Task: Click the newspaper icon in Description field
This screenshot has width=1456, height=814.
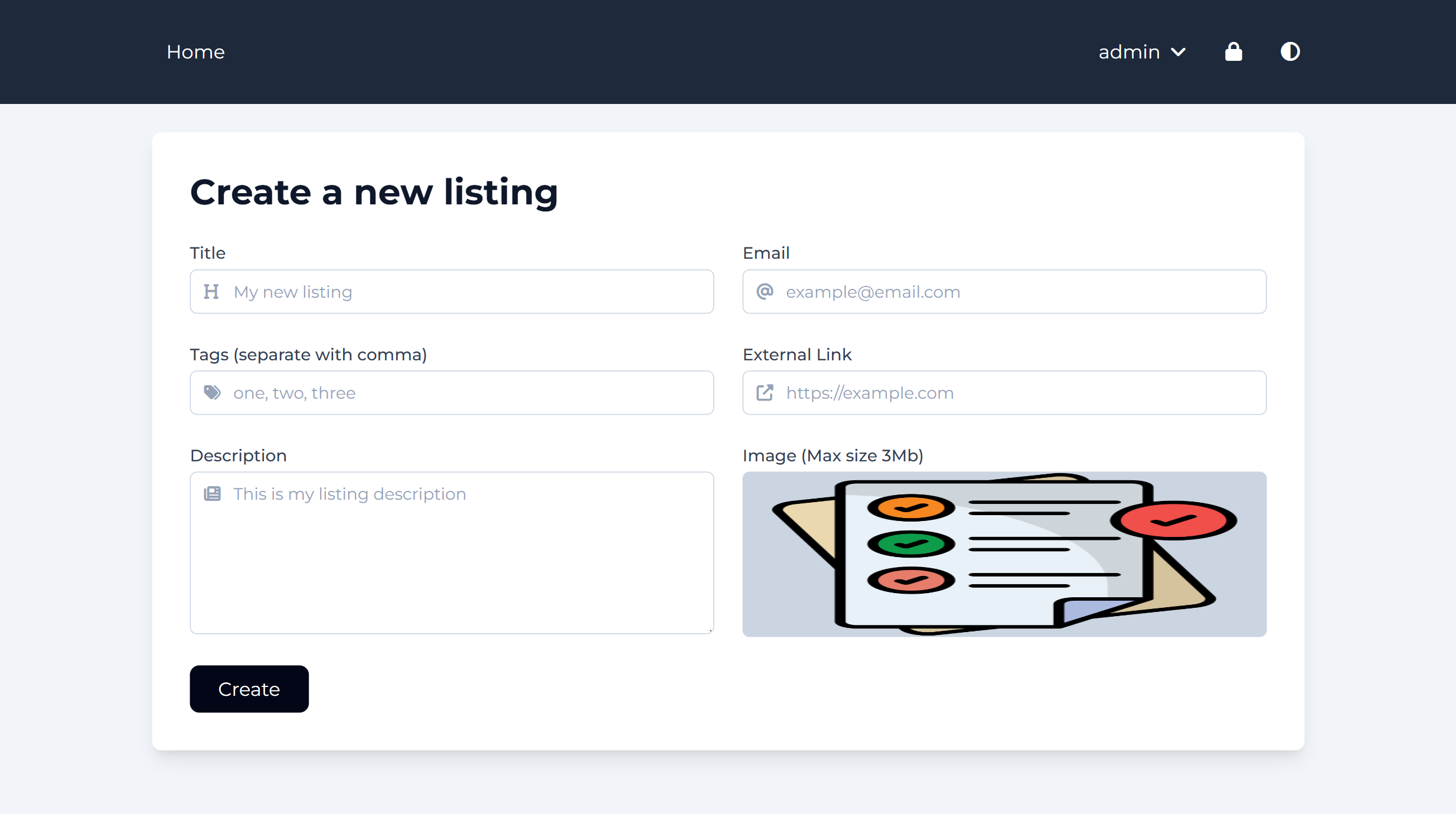Action: [x=212, y=494]
